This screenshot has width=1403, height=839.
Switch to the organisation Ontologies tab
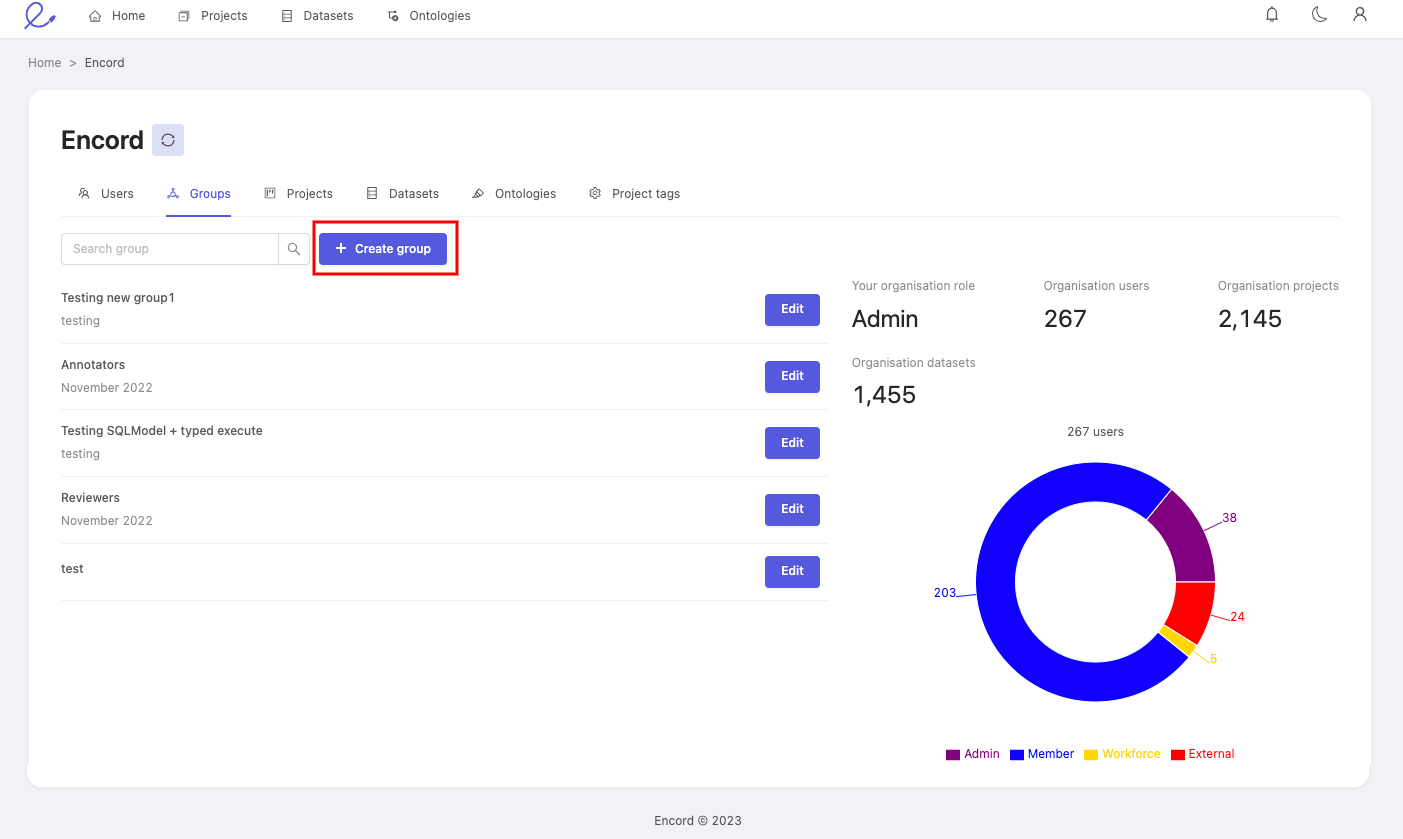514,193
